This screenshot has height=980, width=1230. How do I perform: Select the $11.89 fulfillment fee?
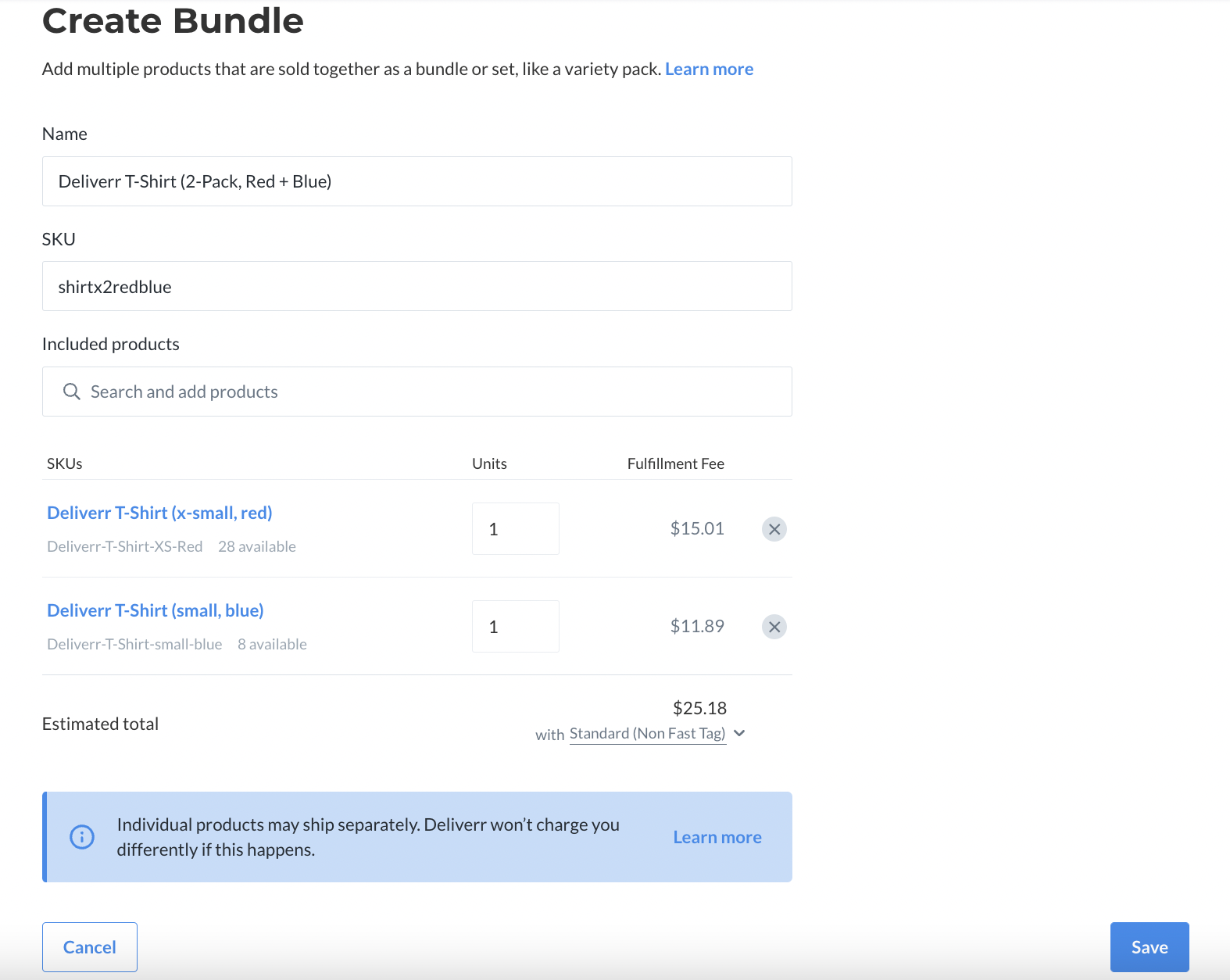(x=697, y=626)
